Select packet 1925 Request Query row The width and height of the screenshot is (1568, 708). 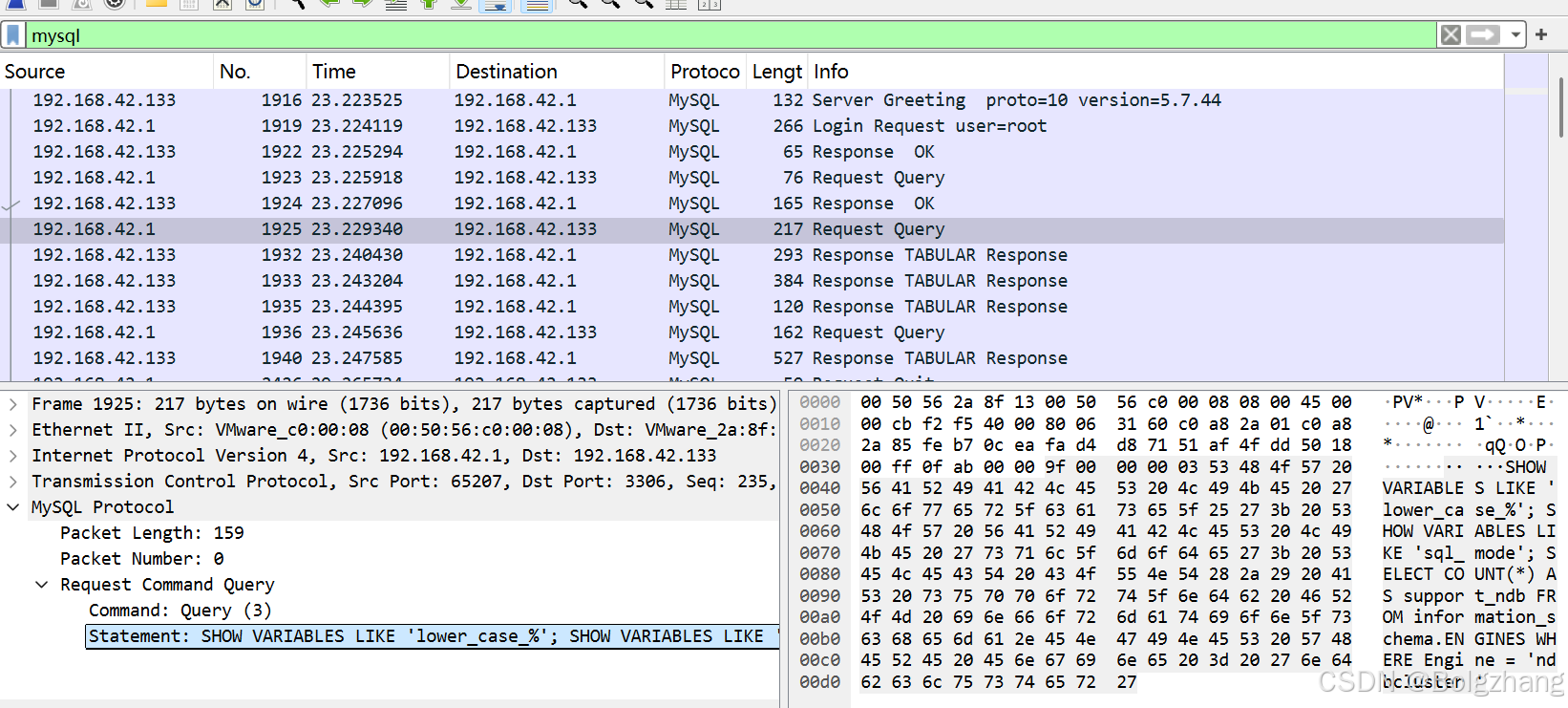coord(752,229)
